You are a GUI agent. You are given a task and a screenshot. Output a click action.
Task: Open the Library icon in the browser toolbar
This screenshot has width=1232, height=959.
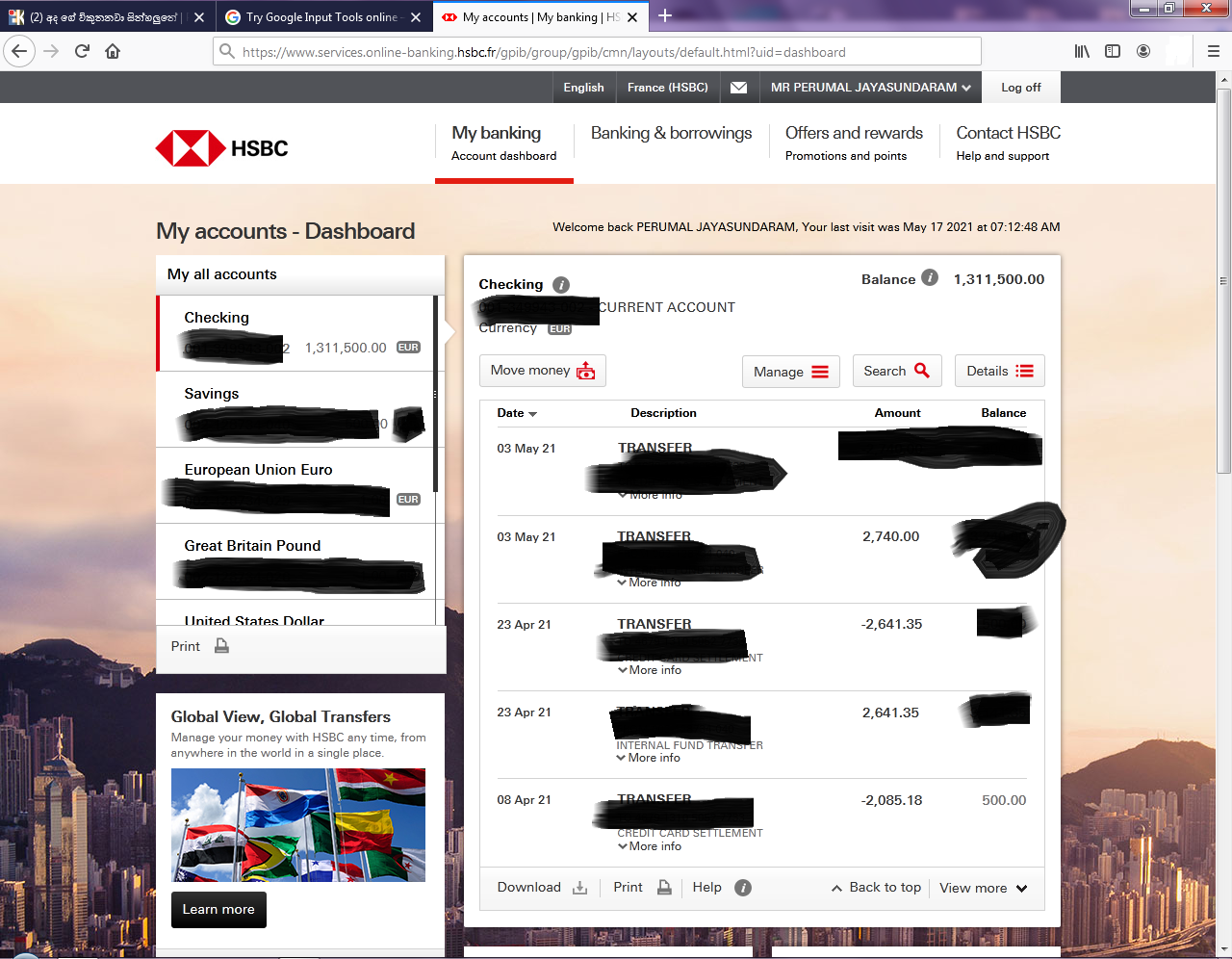tap(1082, 51)
